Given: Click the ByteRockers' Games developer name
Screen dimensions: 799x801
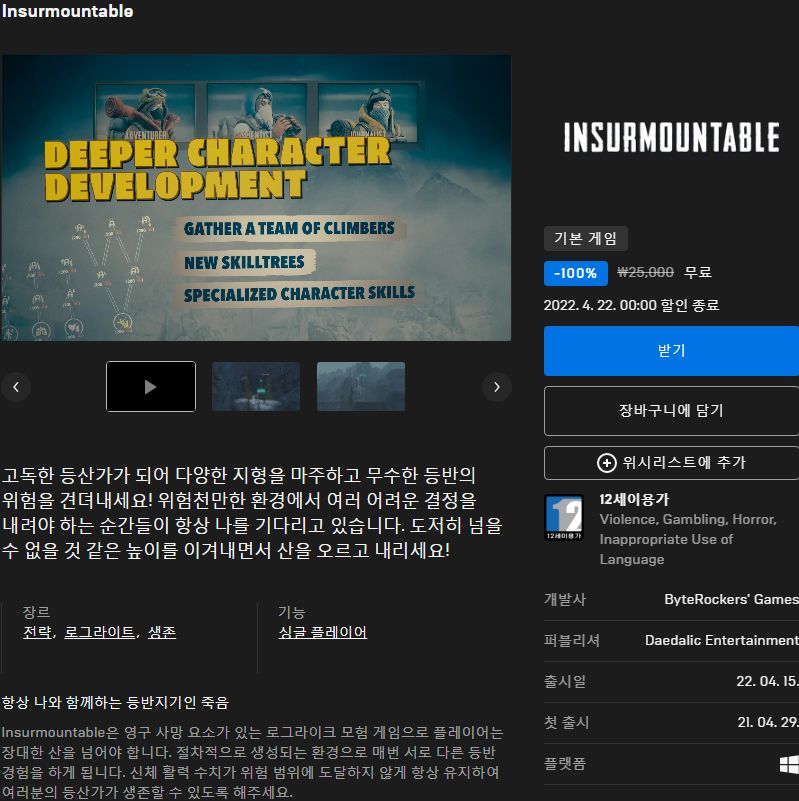Looking at the screenshot, I should point(731,599).
